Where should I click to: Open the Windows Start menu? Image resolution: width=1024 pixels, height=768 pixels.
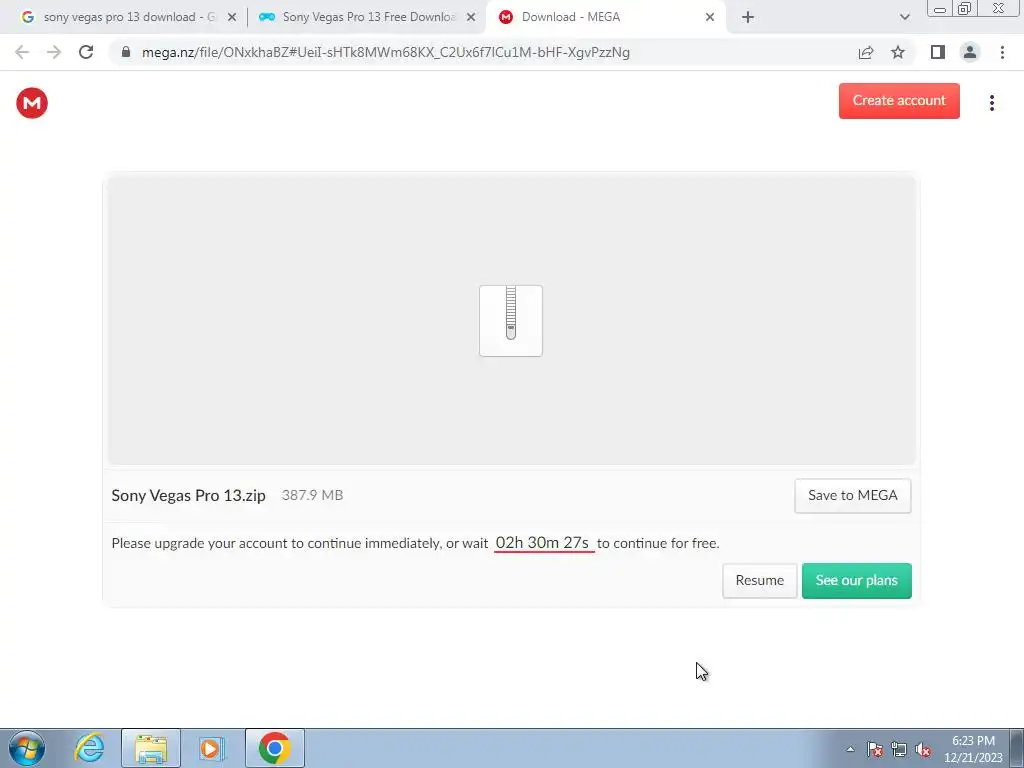[27, 748]
